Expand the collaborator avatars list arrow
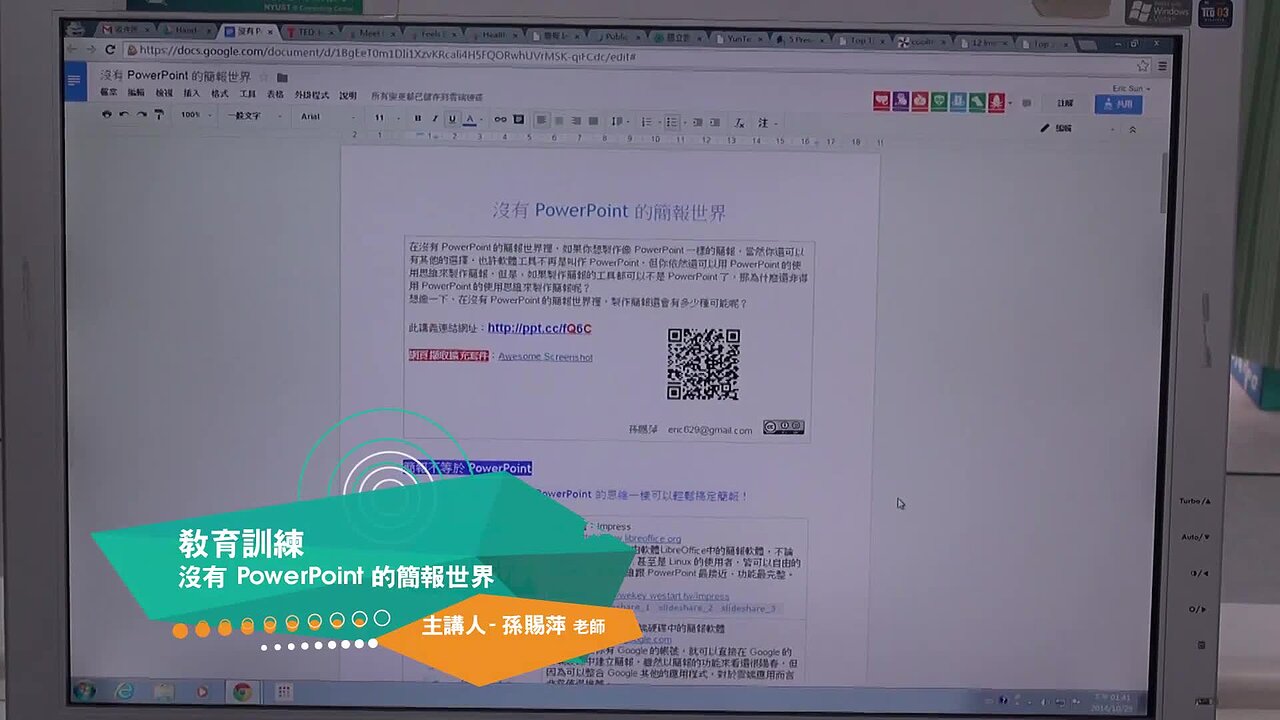This screenshot has height=720, width=1280. tap(1011, 103)
